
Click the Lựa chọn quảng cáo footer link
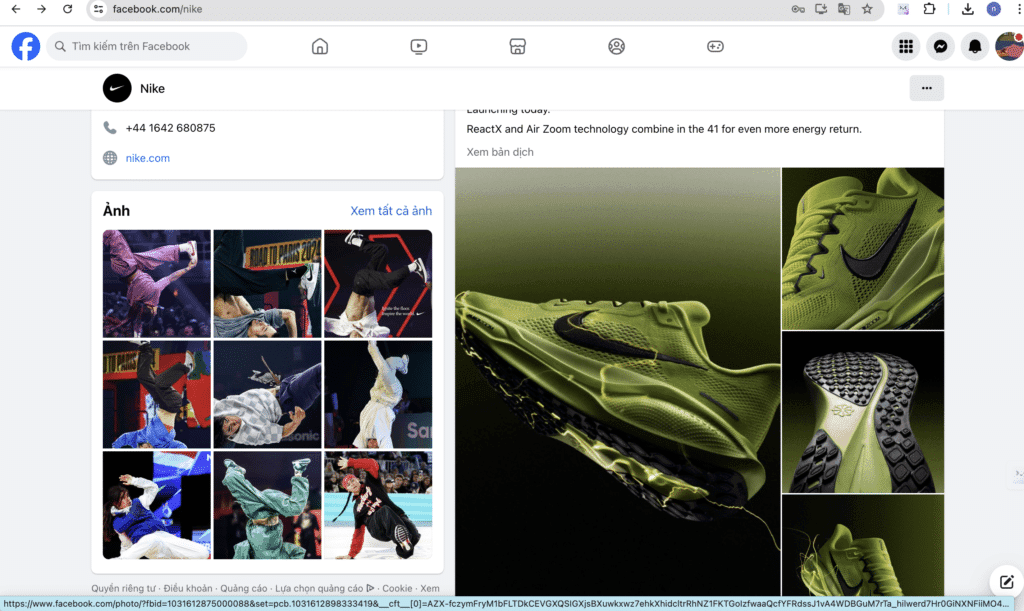(319, 588)
